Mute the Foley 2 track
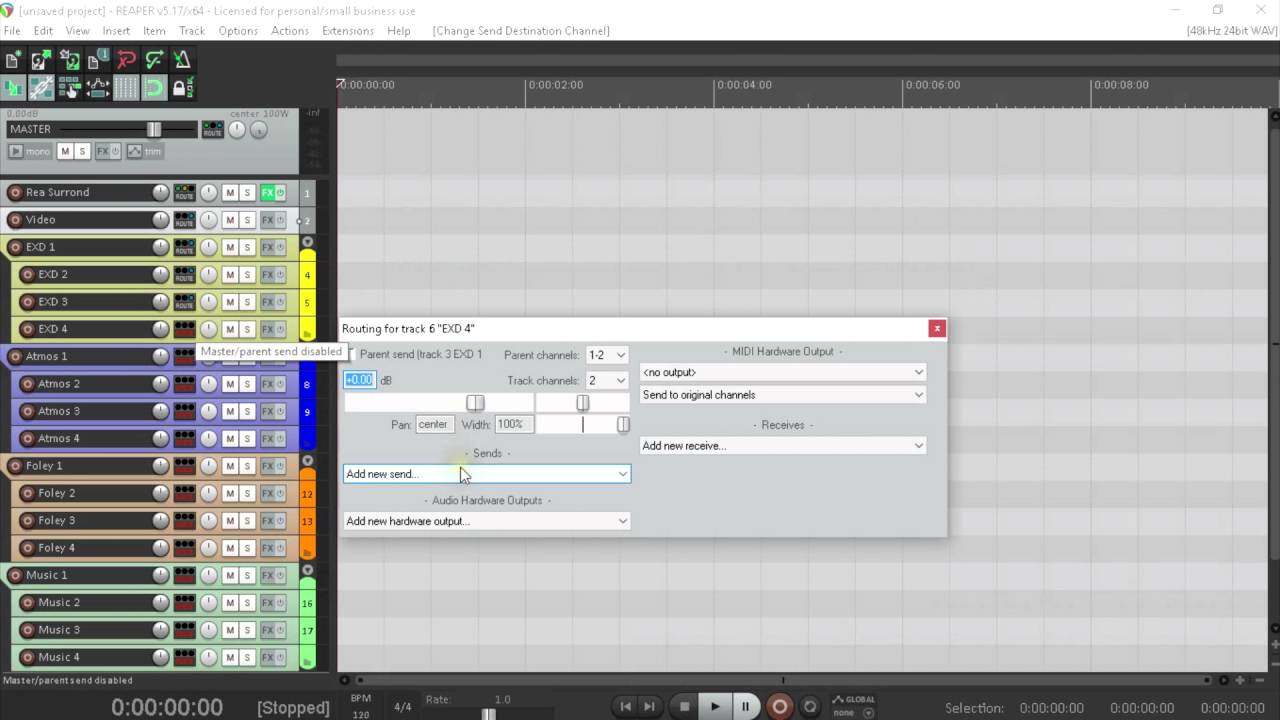Image resolution: width=1280 pixels, height=720 pixels. (230, 493)
